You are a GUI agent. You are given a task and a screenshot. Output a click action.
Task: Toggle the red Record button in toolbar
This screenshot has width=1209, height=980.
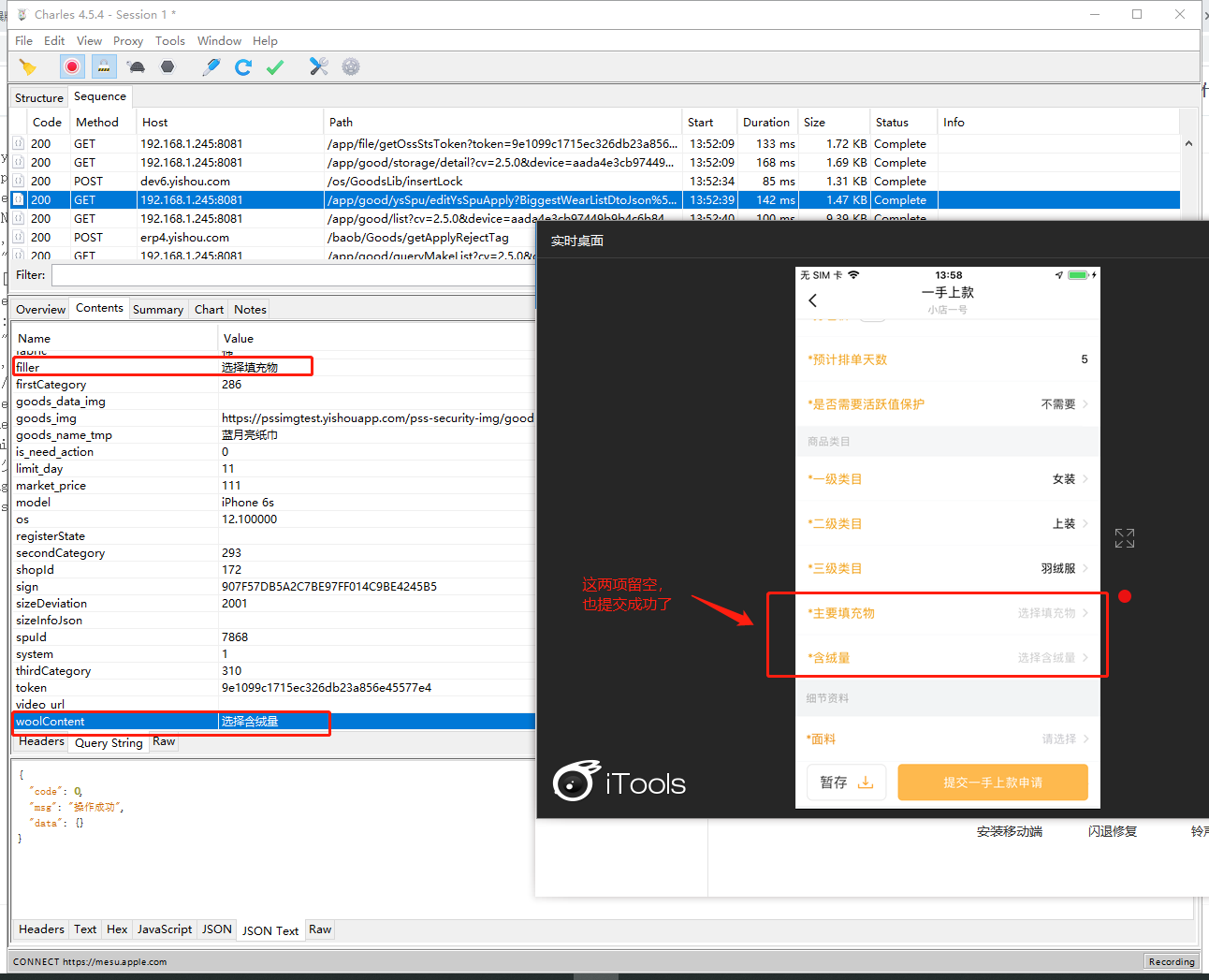(x=72, y=66)
